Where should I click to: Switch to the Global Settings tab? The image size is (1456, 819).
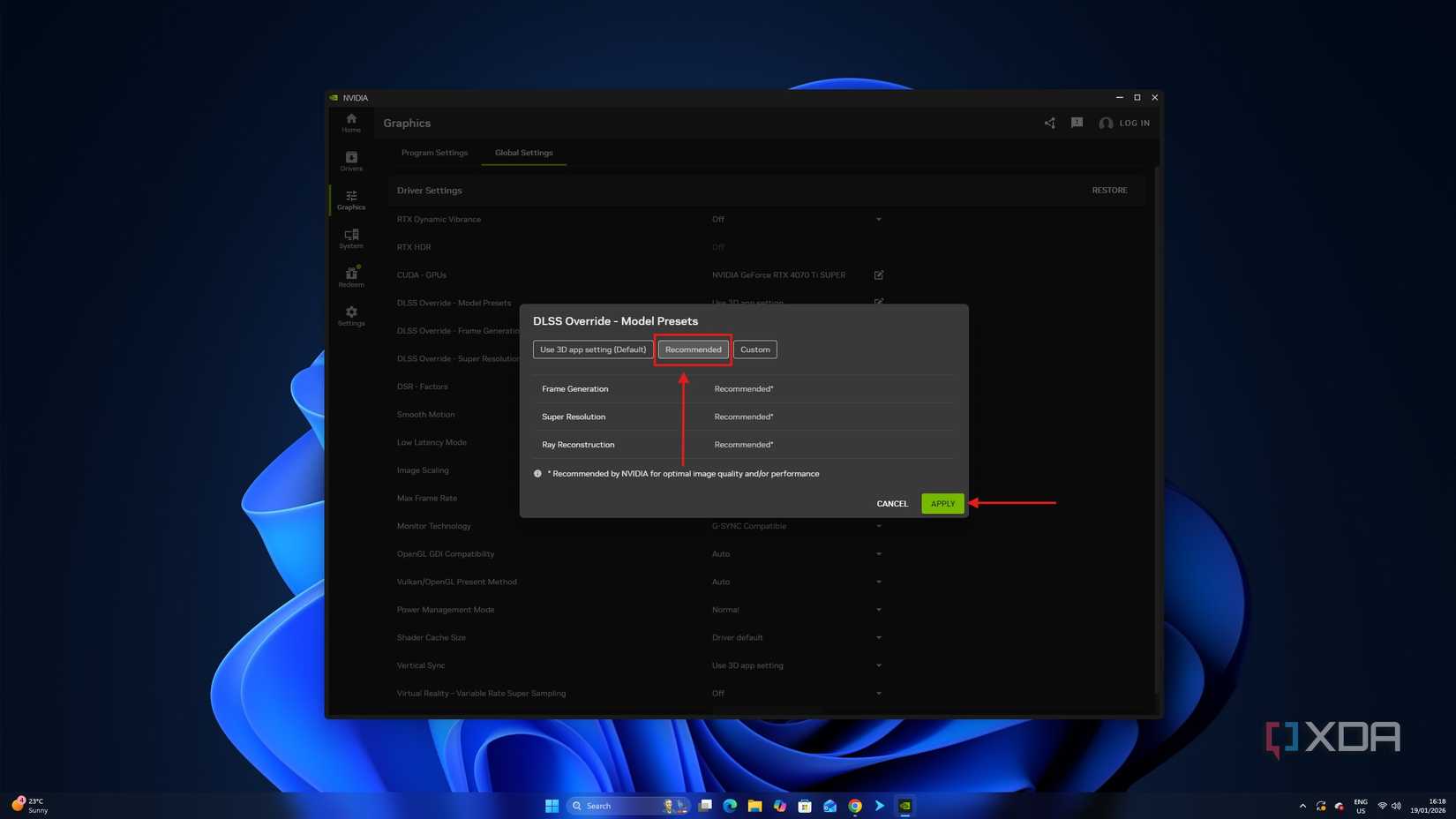(x=522, y=152)
